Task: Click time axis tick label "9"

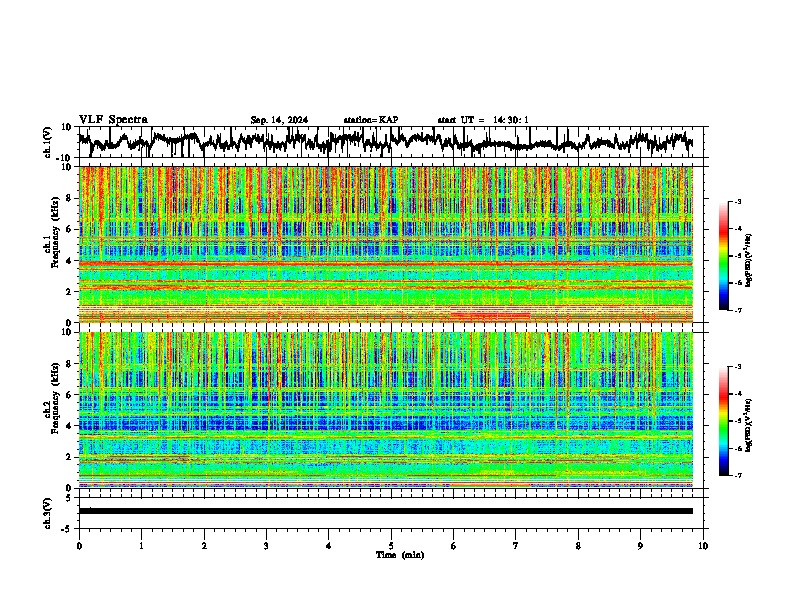Action: pyautogui.click(x=640, y=546)
